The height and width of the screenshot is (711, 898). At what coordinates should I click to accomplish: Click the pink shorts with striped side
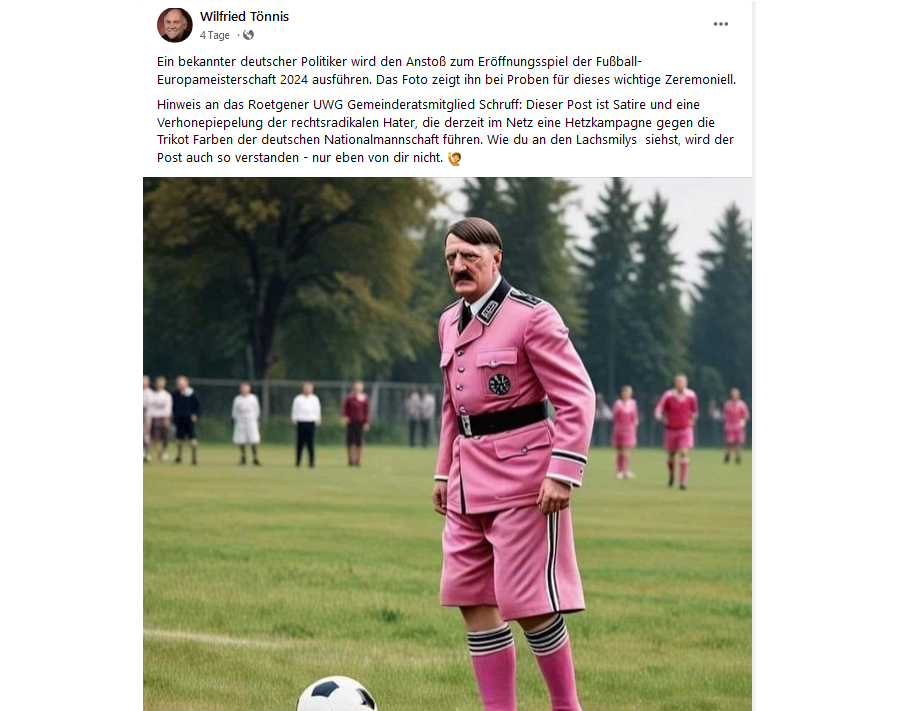511,559
